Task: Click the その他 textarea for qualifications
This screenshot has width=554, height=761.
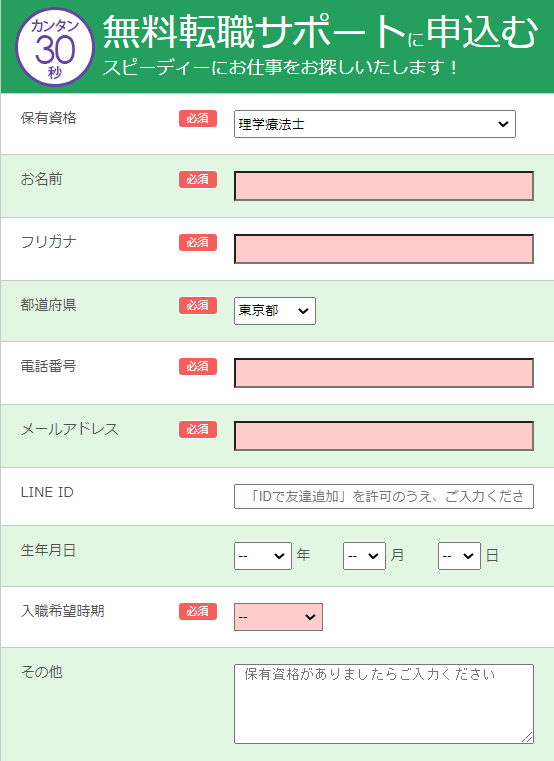Action: coord(384,704)
